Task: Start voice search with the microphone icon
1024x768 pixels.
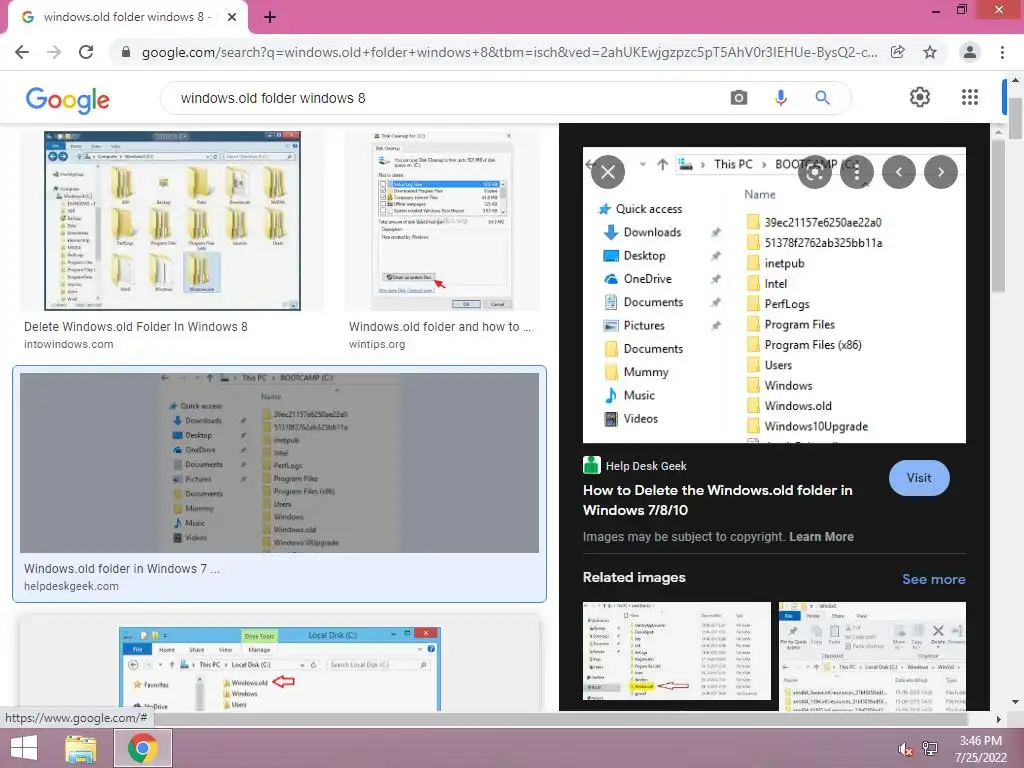Action: [780, 98]
